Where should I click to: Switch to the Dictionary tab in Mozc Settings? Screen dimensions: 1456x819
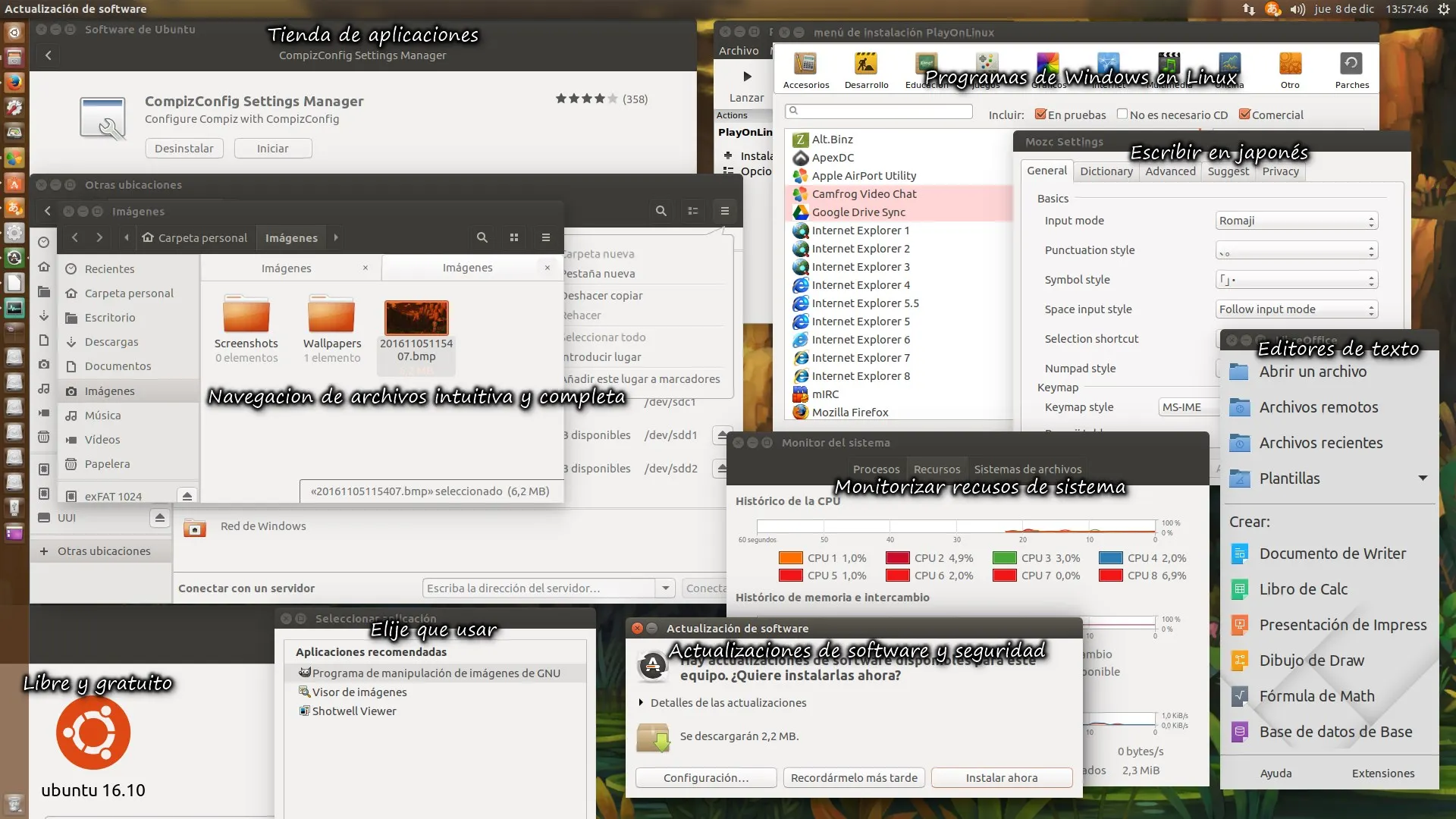pos(1106,171)
